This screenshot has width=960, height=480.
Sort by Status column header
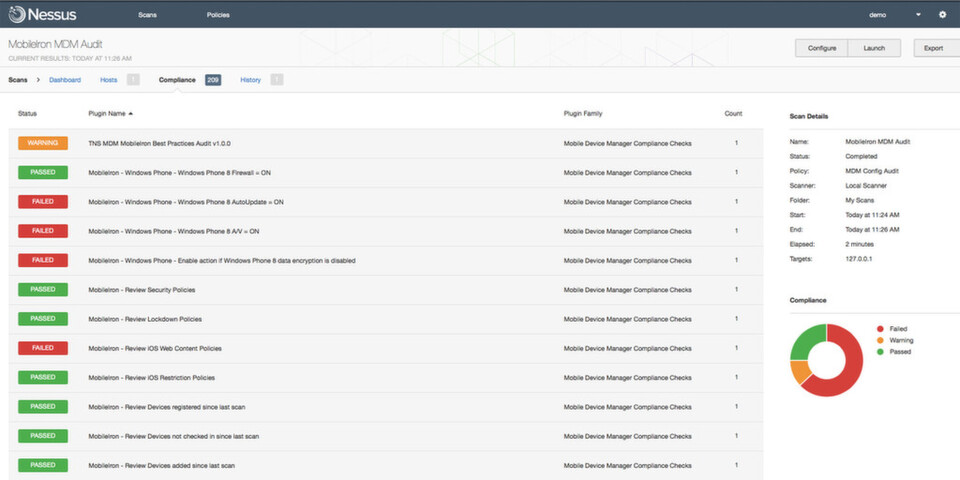[x=28, y=113]
